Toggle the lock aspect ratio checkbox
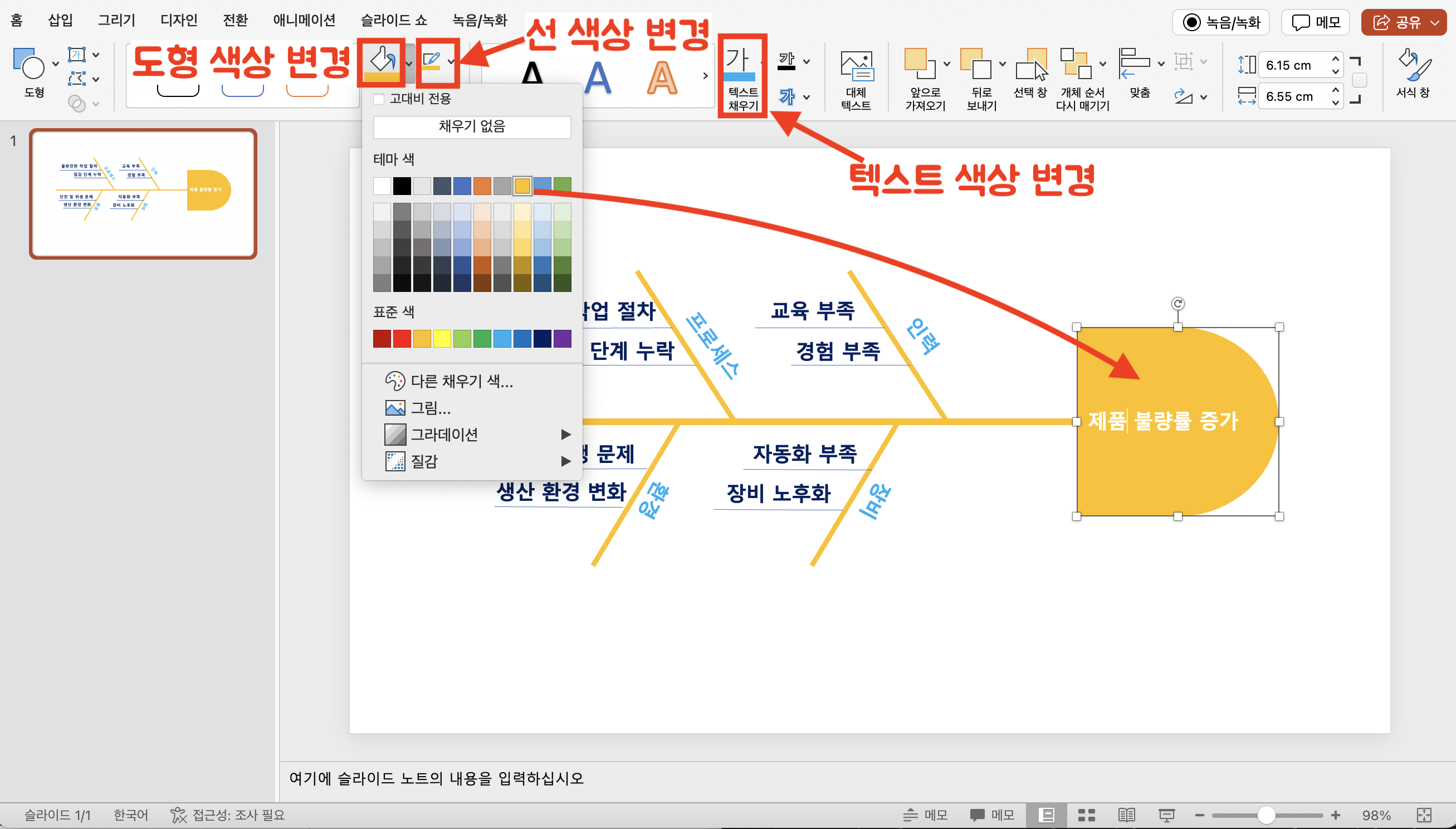 tap(1359, 80)
